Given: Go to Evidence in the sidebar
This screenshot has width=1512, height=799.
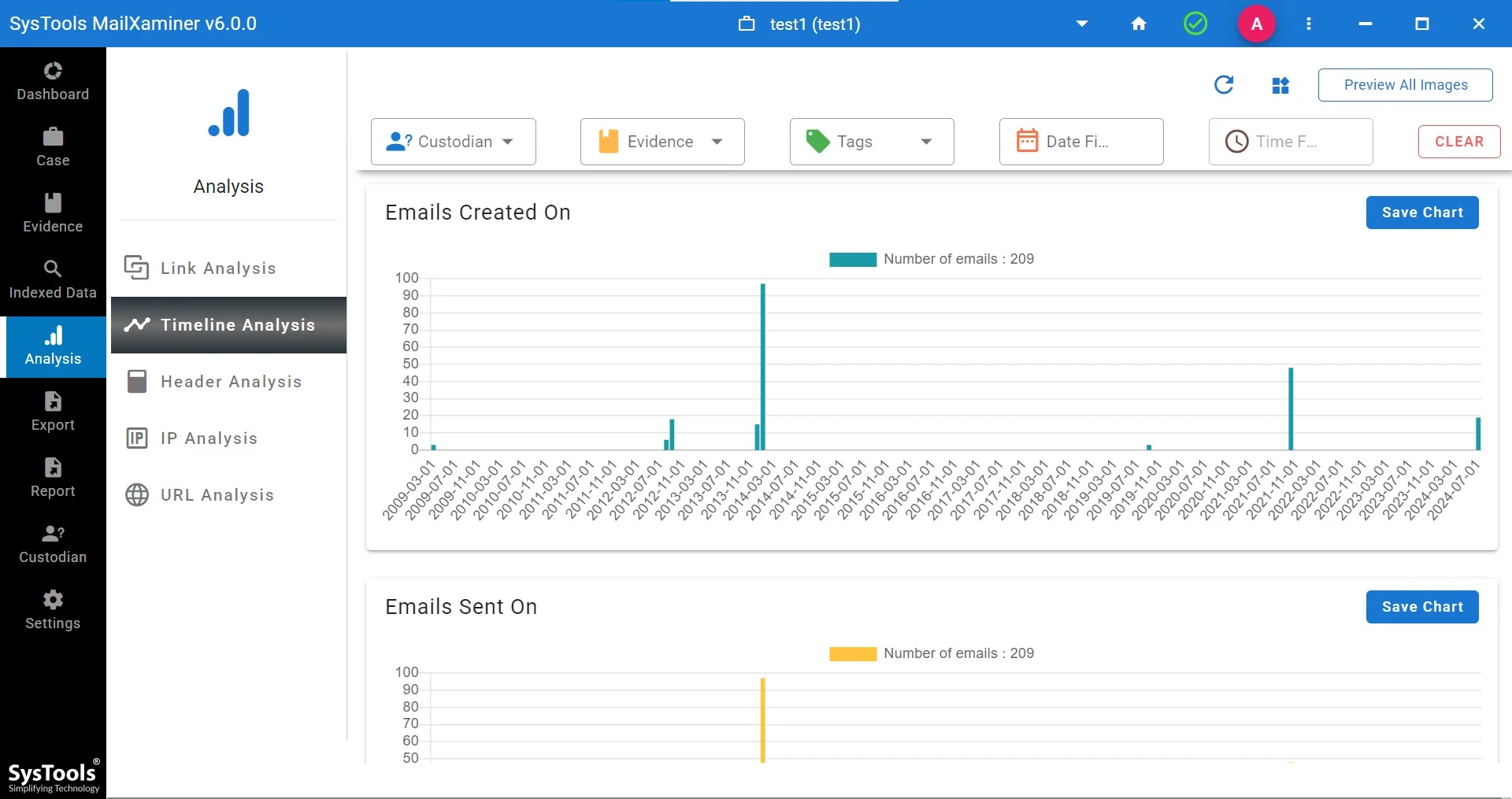Looking at the screenshot, I should point(53,213).
